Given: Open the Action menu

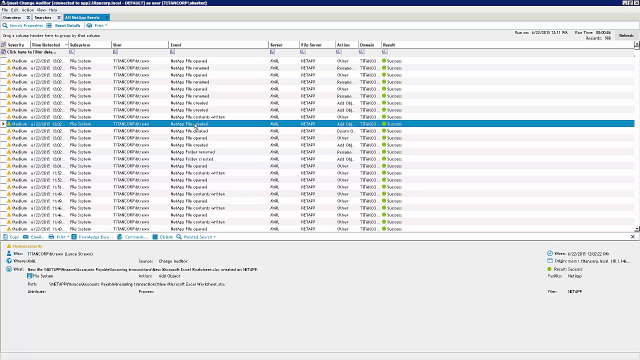Looking at the screenshot, I should [28, 10].
